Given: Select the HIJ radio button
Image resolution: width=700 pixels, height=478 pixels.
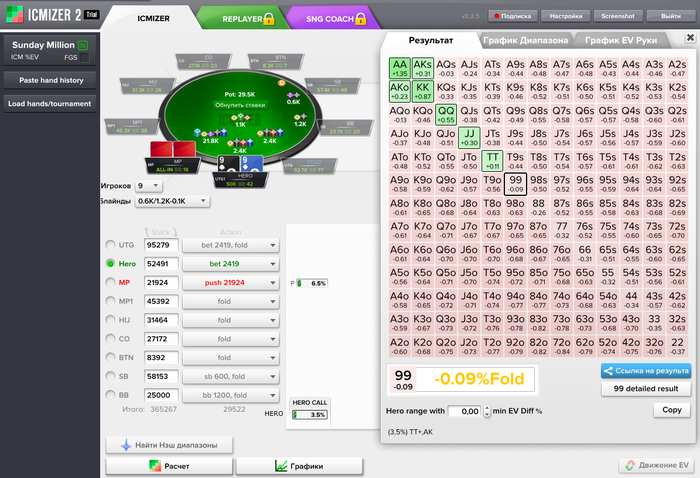Looking at the screenshot, I should coord(110,320).
